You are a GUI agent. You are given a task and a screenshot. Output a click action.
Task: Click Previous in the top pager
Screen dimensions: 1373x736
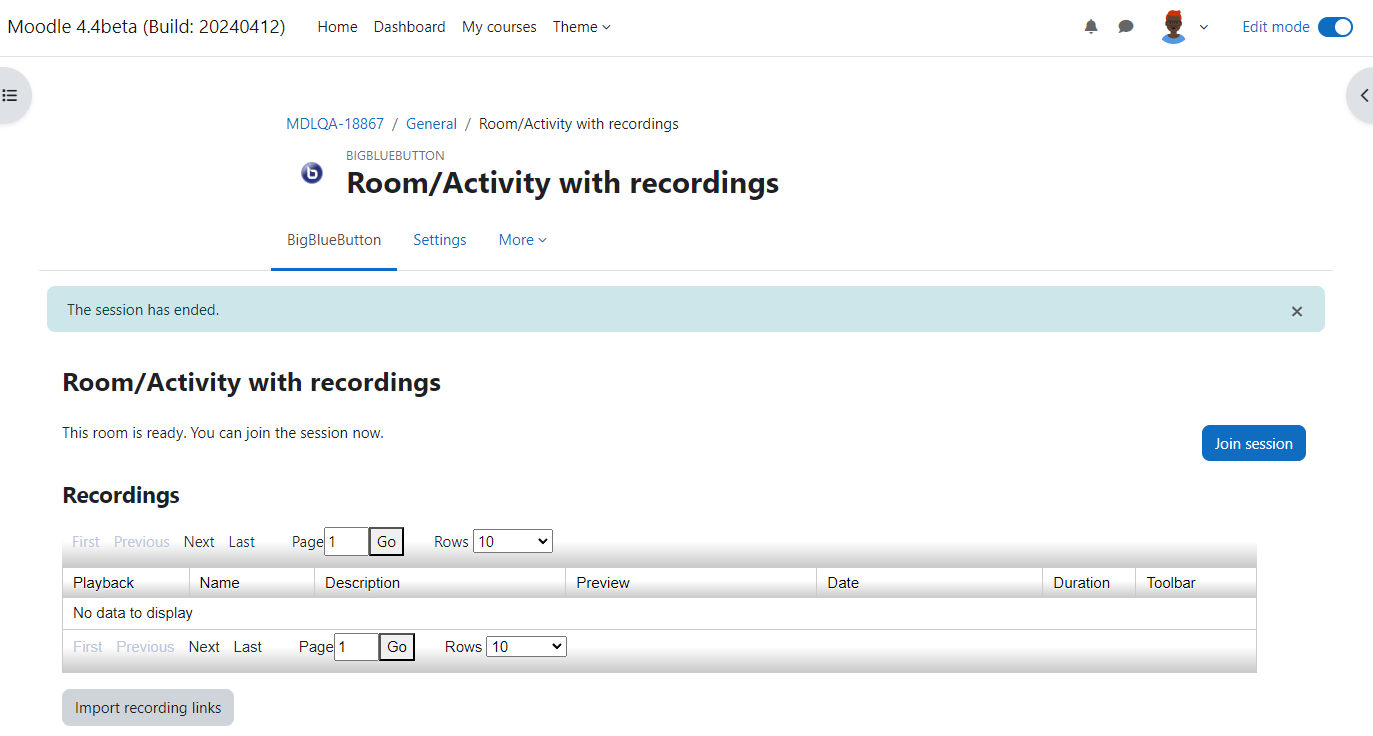(x=142, y=542)
